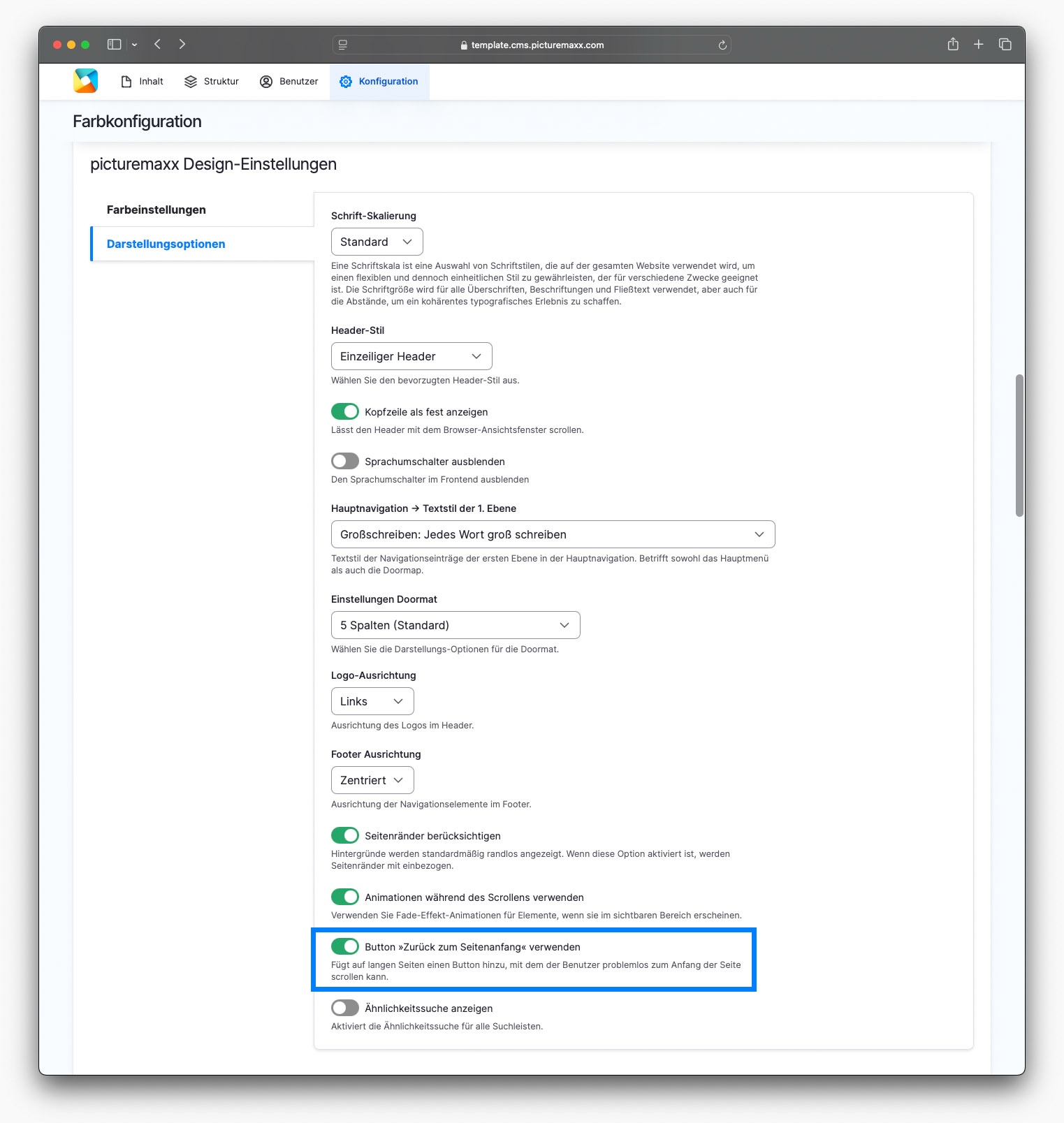The height and width of the screenshot is (1123, 1064).
Task: Enable Ähnlichkeitssuche anzeigen switch
Action: [x=345, y=1008]
